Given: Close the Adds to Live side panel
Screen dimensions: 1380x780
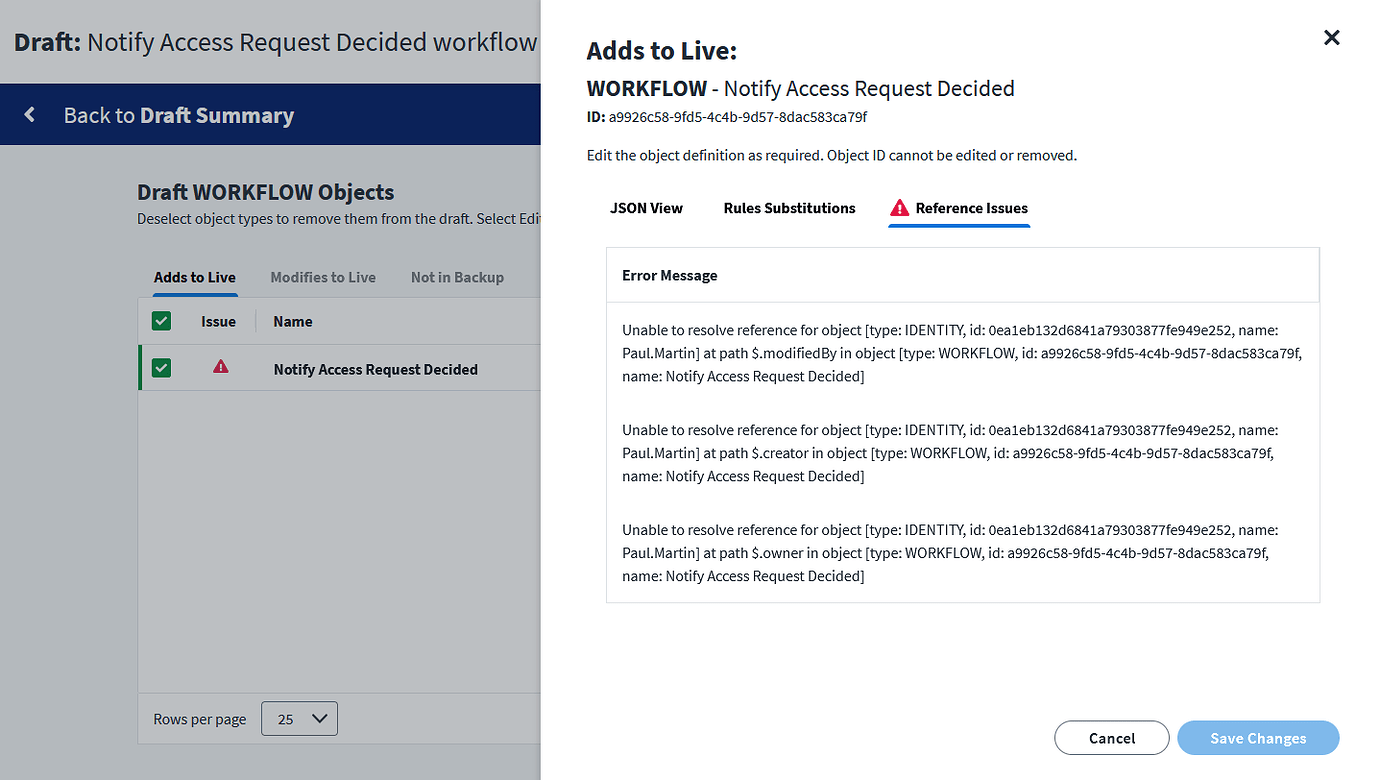Looking at the screenshot, I should 1331,37.
